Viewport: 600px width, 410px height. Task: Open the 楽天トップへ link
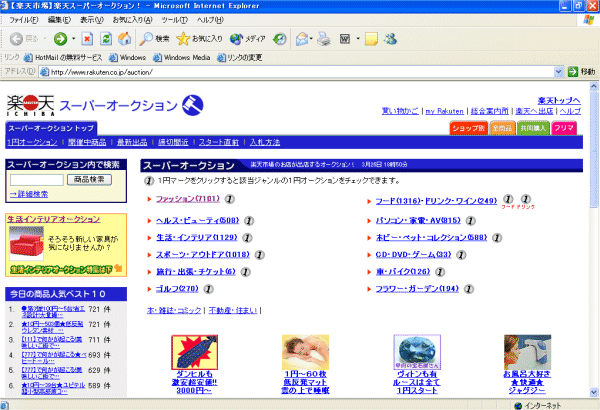[x=559, y=101]
